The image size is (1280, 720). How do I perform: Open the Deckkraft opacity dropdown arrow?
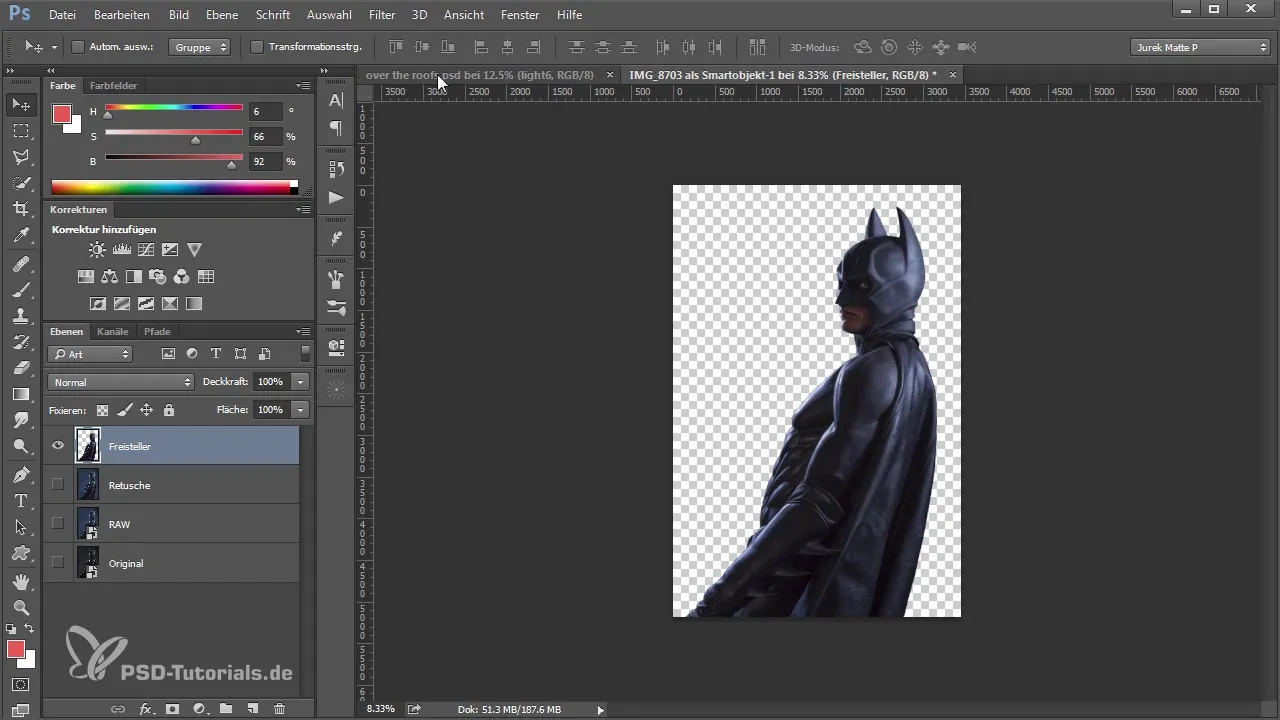click(x=300, y=382)
